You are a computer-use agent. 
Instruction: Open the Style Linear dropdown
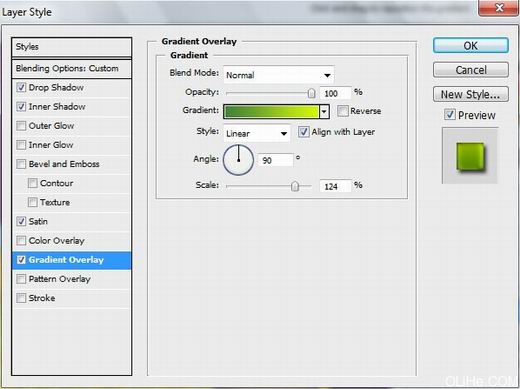(257, 133)
